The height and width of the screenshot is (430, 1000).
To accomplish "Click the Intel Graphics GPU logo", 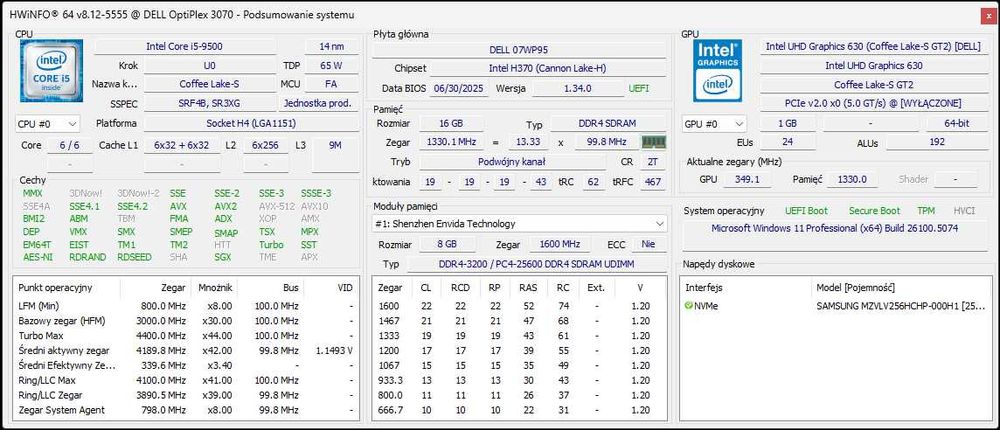I will 717,71.
